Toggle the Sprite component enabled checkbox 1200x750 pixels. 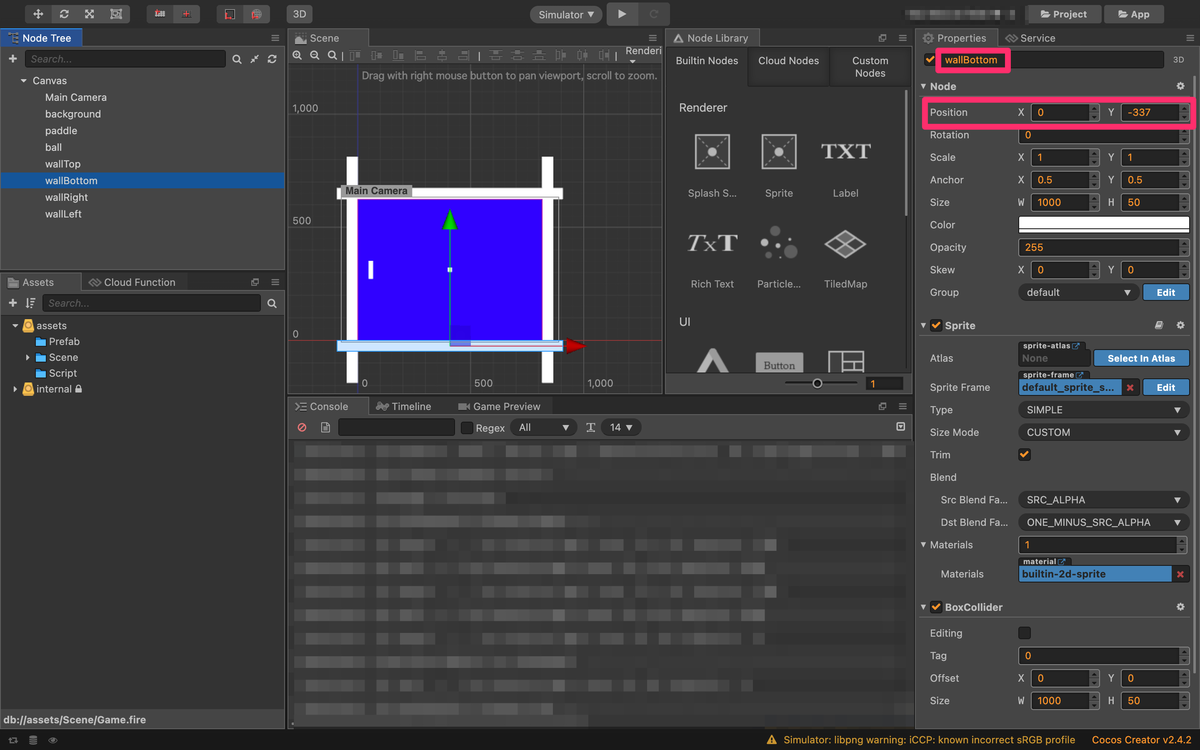pyautogui.click(x=936, y=326)
